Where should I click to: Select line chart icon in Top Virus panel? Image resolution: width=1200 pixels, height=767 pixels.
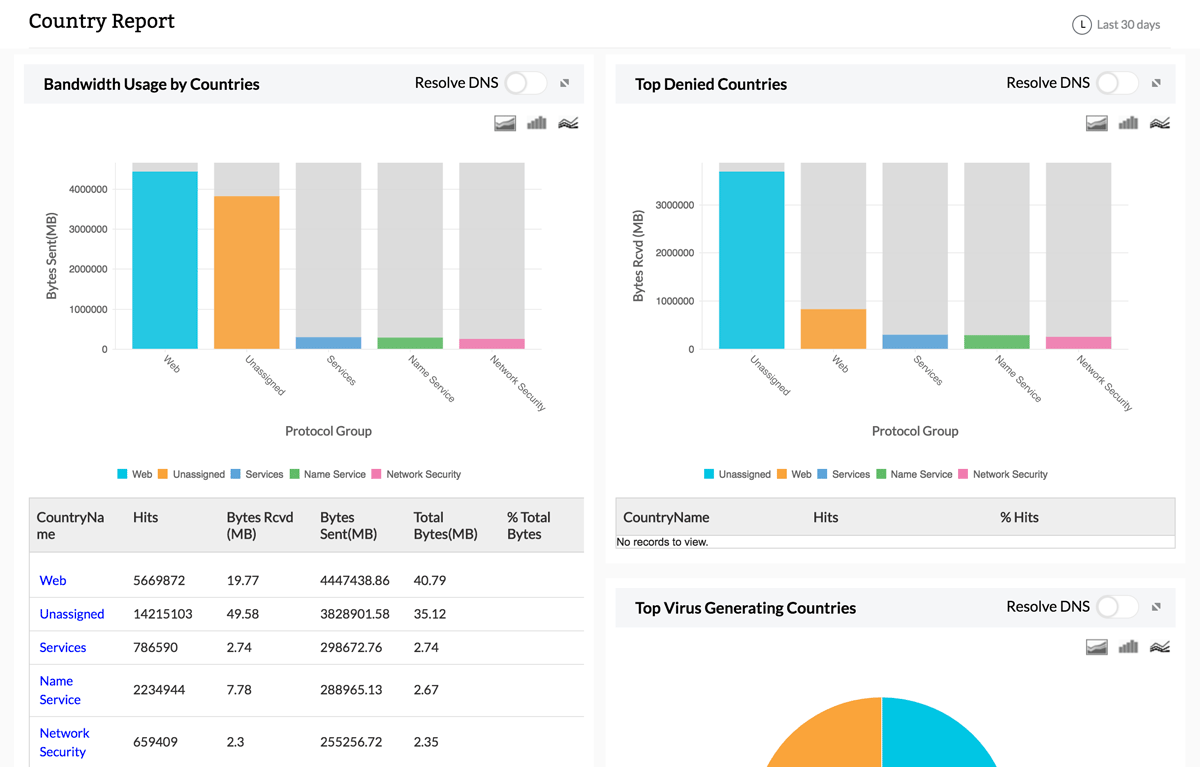[1160, 647]
